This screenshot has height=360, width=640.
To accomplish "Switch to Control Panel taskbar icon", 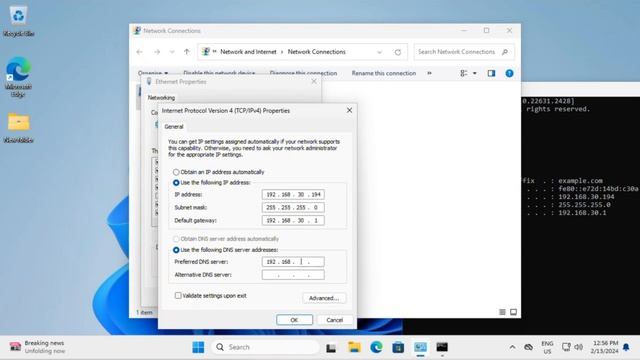I will [420, 347].
